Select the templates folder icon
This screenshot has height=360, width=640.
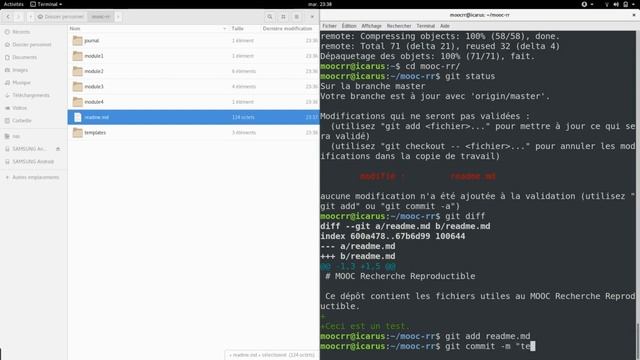tap(78, 132)
